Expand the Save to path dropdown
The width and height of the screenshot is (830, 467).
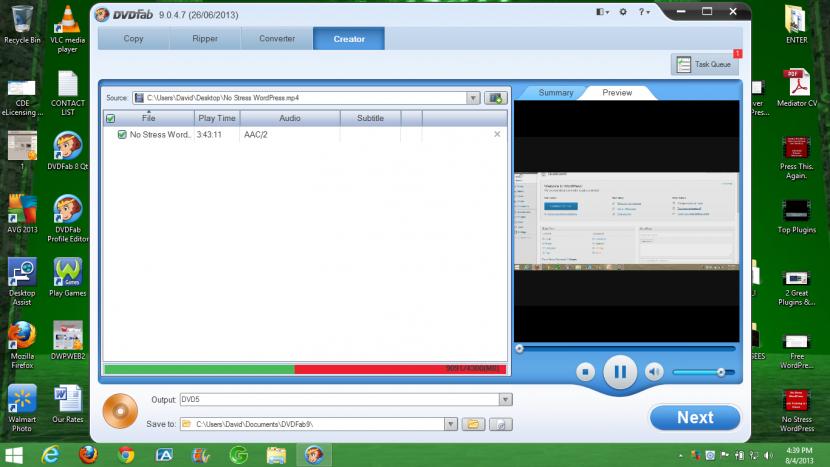(x=450, y=424)
